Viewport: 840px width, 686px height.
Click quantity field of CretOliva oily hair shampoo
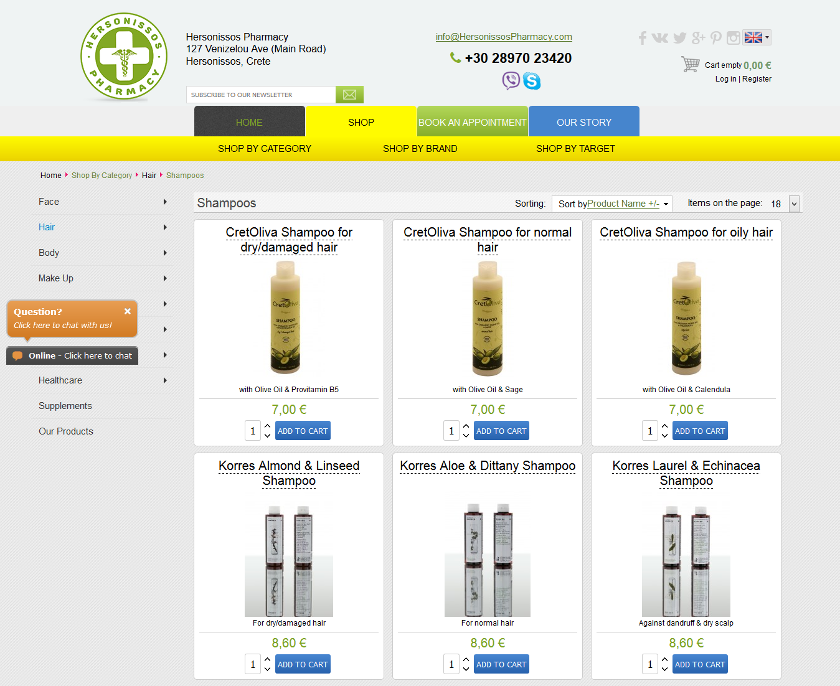650,431
